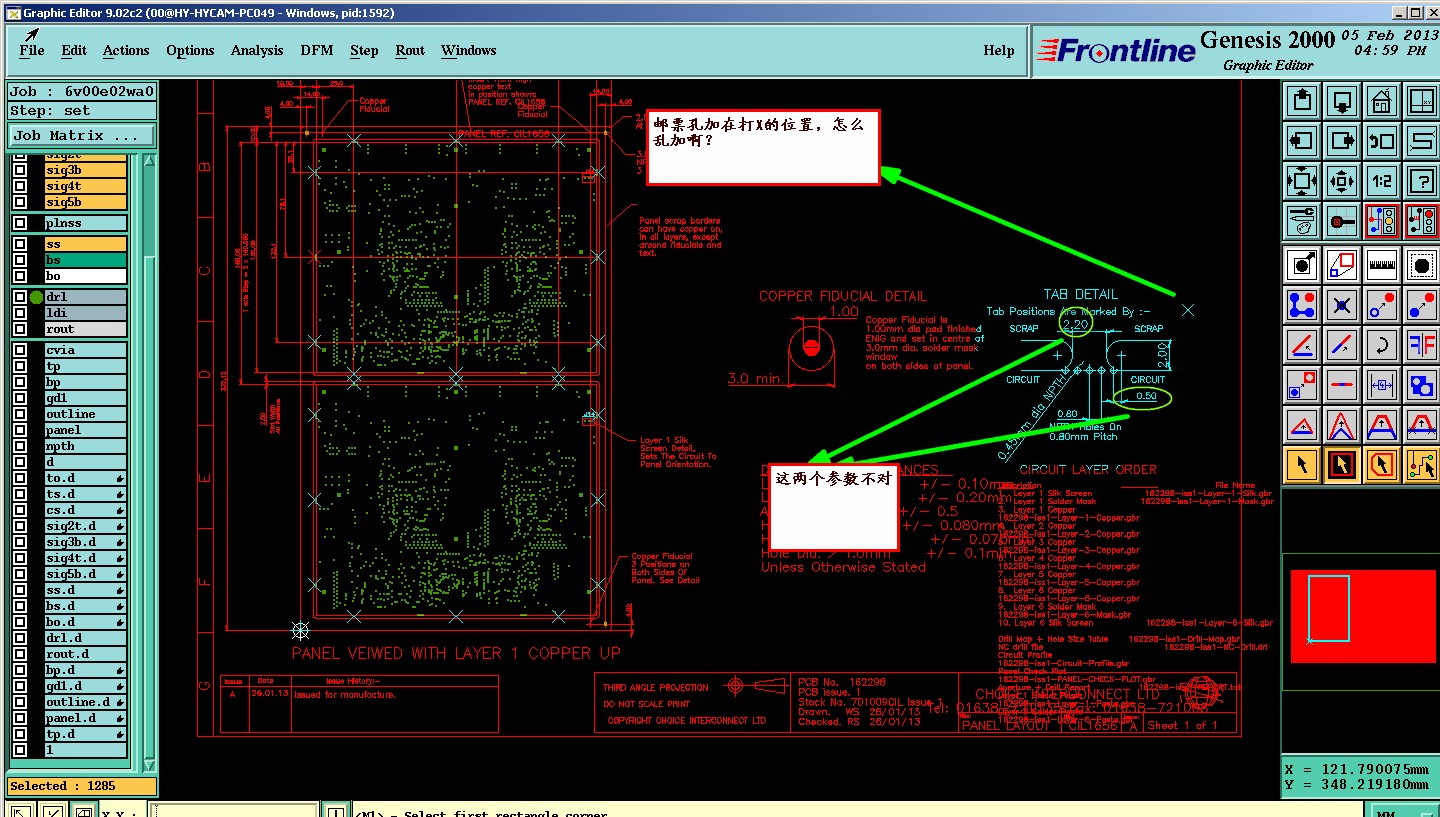This screenshot has height=817, width=1440.
Task: Click the connected blue and red dots icon
Action: coord(1302,305)
